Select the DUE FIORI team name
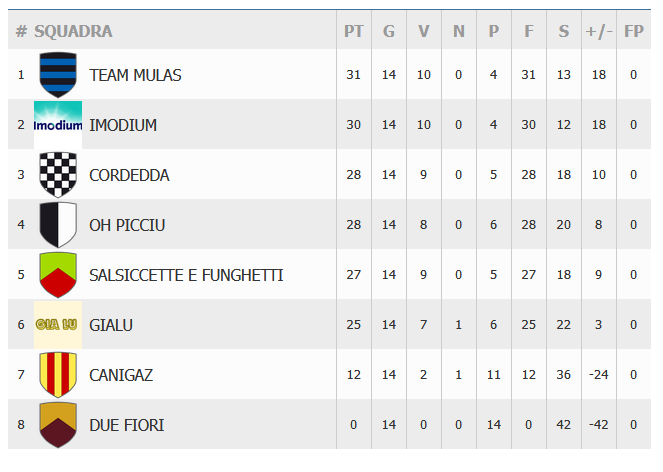 point(126,425)
